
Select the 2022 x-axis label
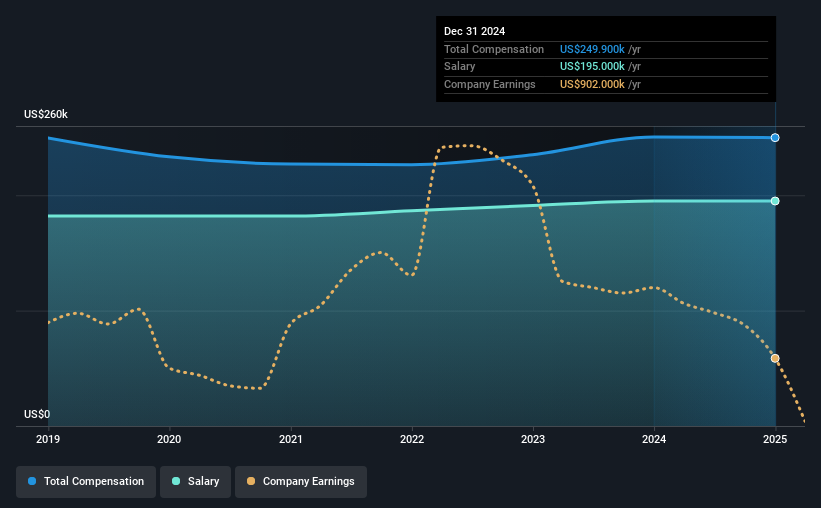pyautogui.click(x=412, y=439)
